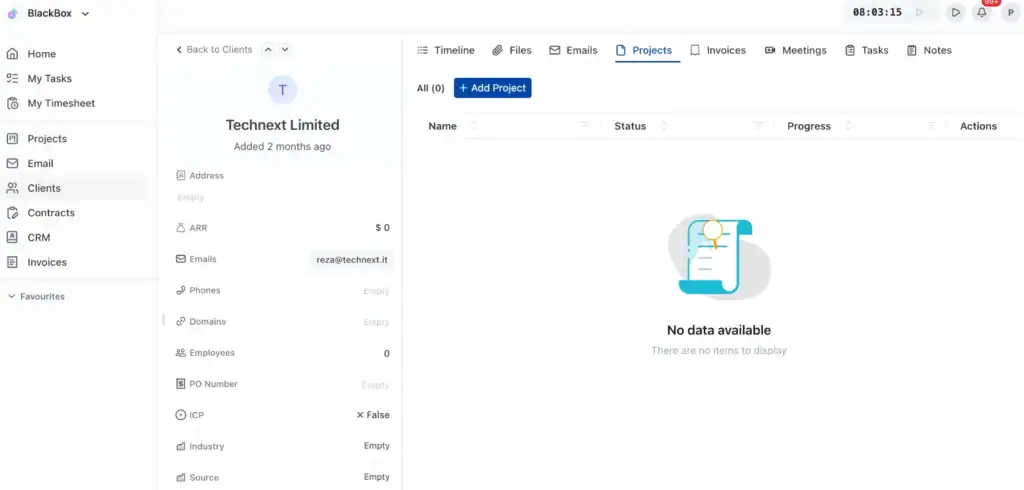This screenshot has height=490, width=1024.
Task: Switch to the Invoices tab
Action: click(x=718, y=50)
